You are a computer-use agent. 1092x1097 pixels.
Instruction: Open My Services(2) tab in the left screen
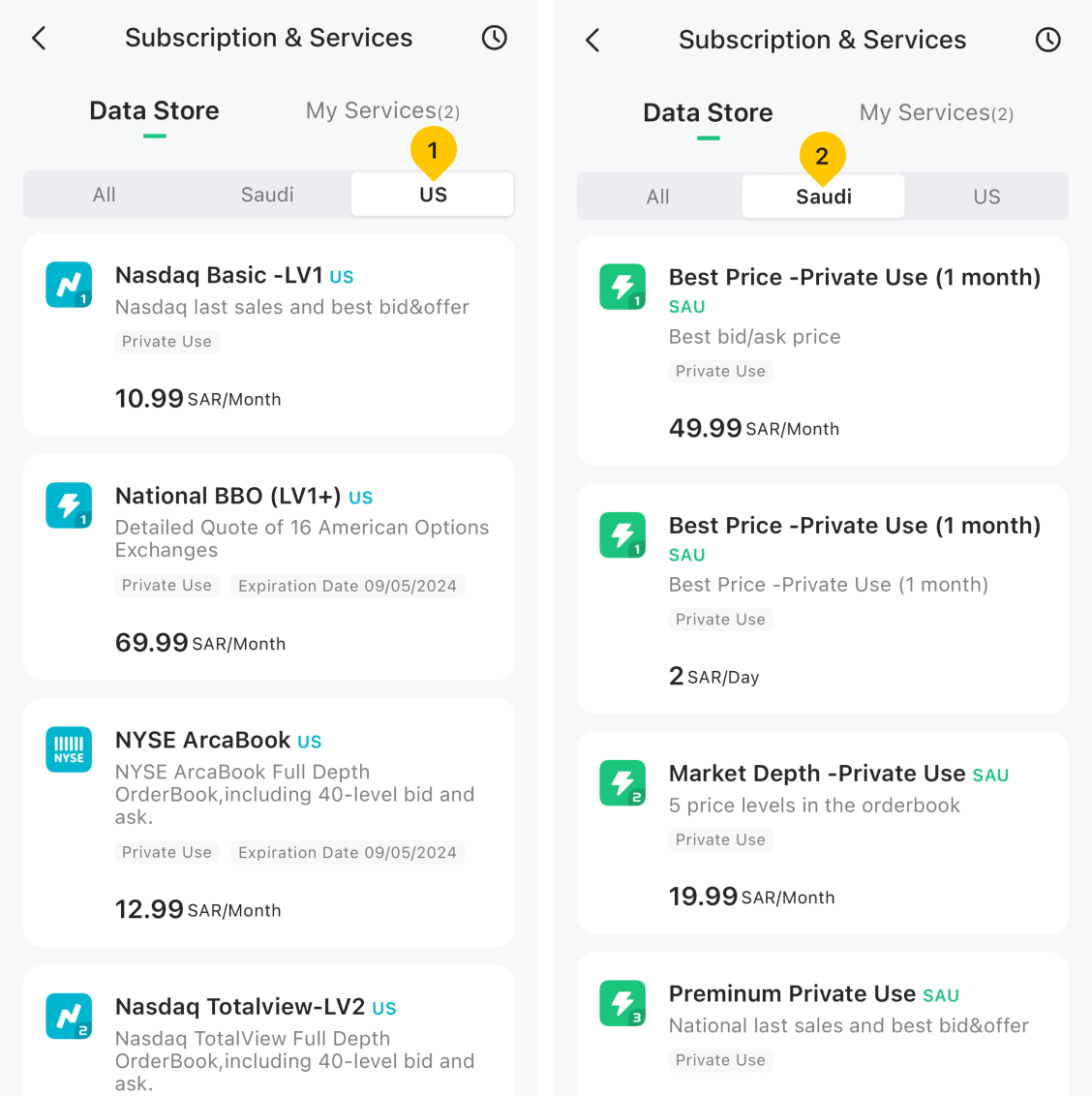pos(382,110)
